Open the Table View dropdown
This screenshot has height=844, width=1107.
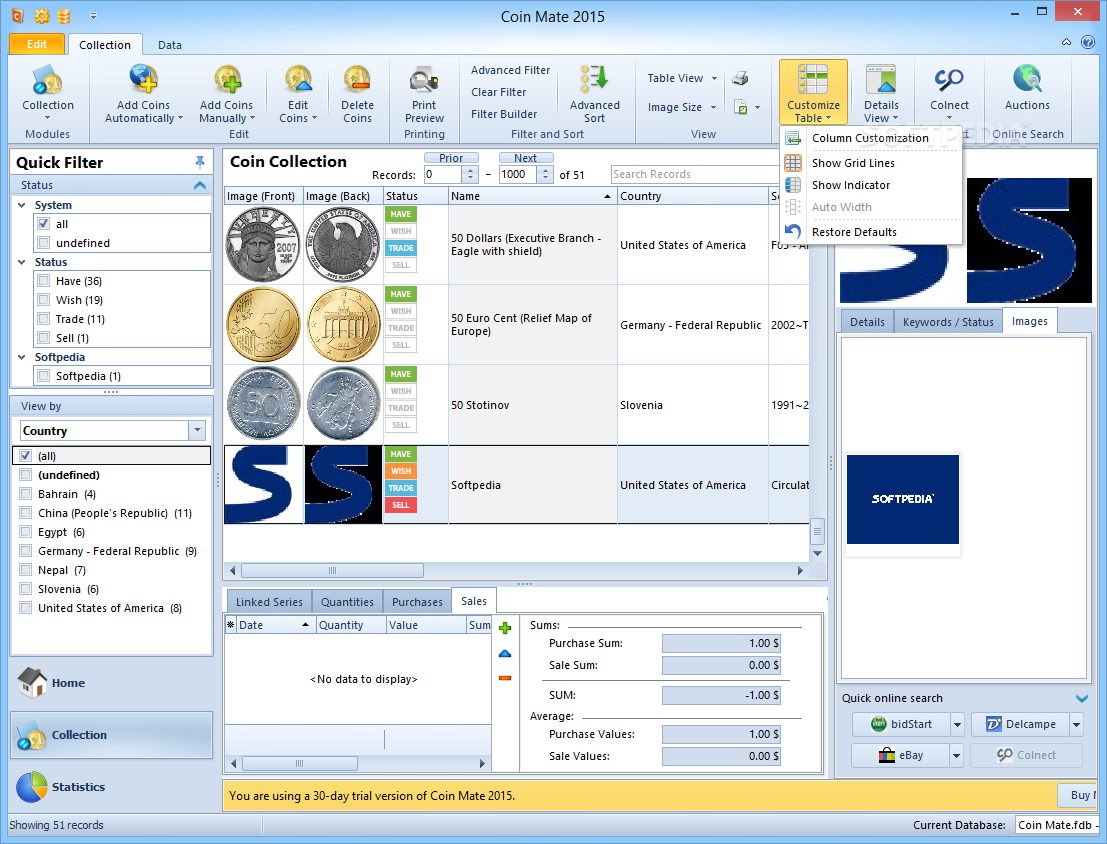(682, 78)
